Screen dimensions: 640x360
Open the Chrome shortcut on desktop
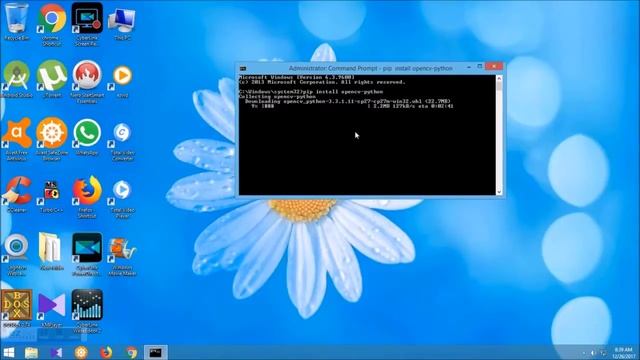[x=52, y=24]
